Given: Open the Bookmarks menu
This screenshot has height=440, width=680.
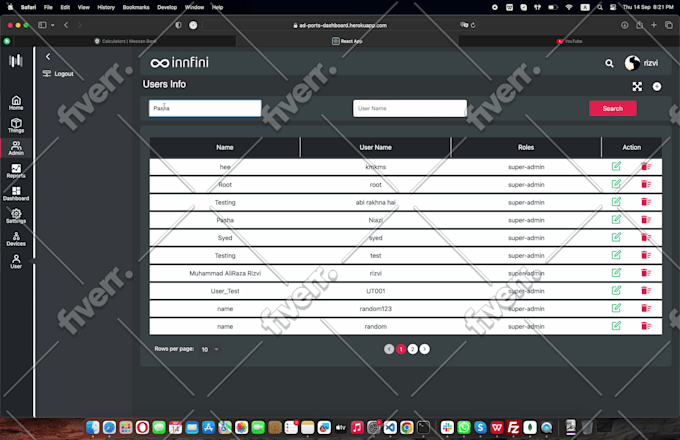Looking at the screenshot, I should [x=136, y=7].
